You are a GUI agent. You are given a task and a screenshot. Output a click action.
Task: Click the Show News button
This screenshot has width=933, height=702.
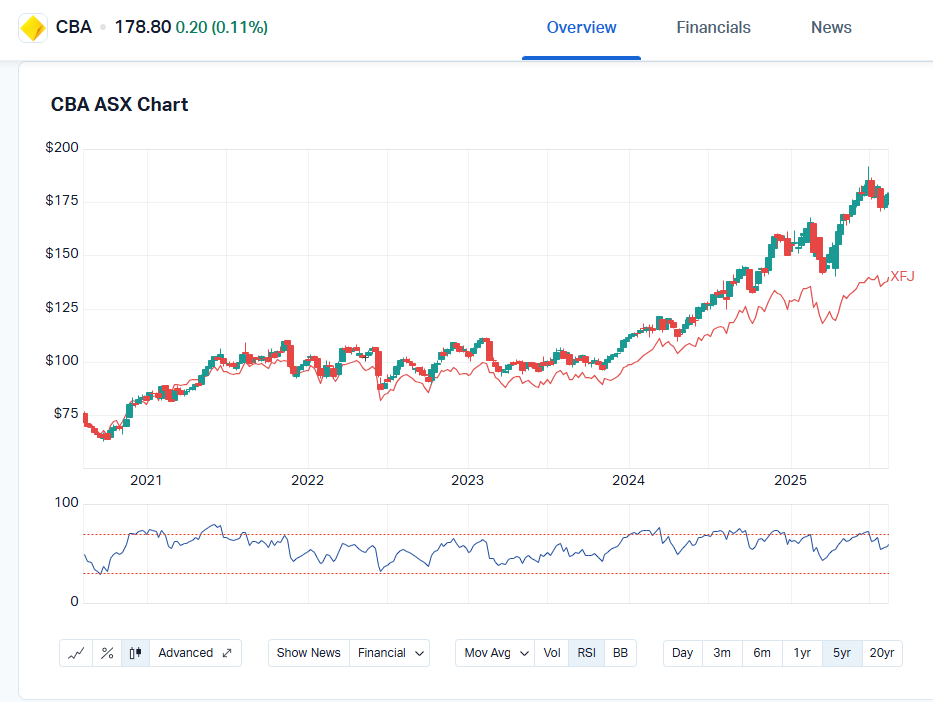coord(308,653)
